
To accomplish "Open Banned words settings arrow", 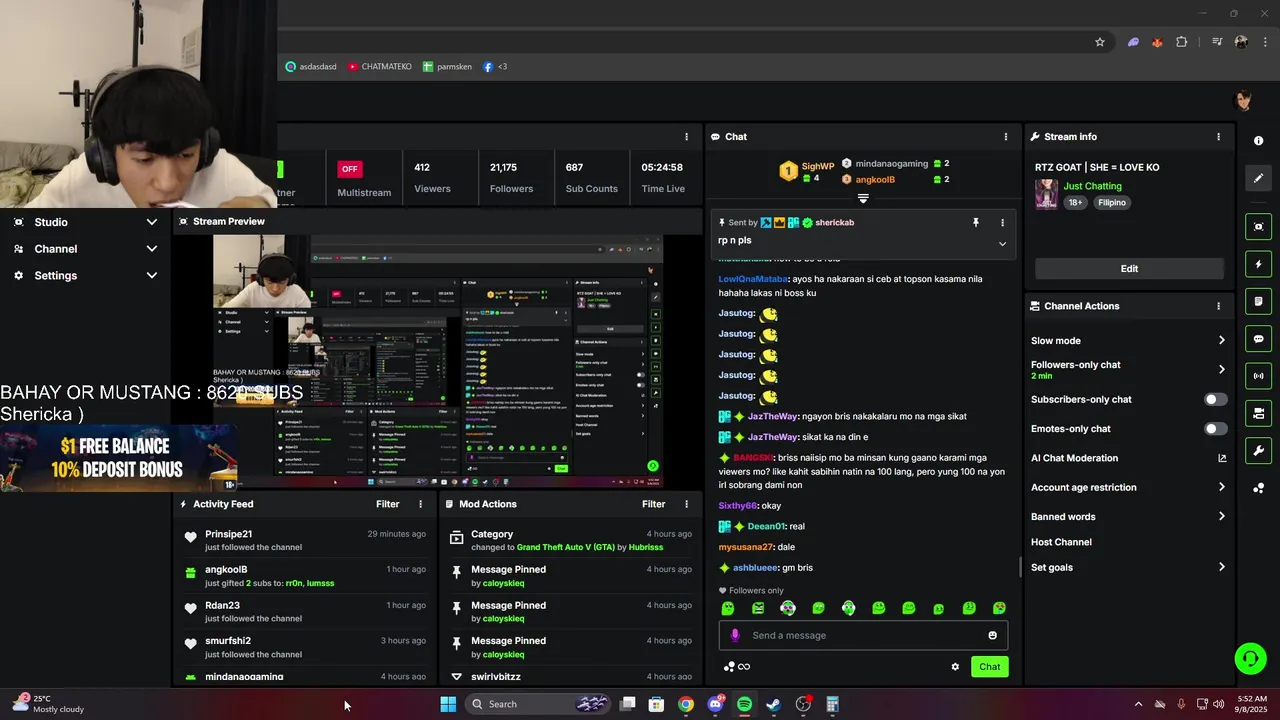I will coord(1221,517).
